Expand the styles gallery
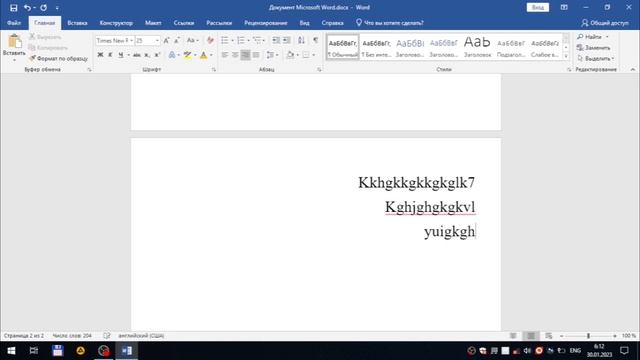 pos(566,56)
